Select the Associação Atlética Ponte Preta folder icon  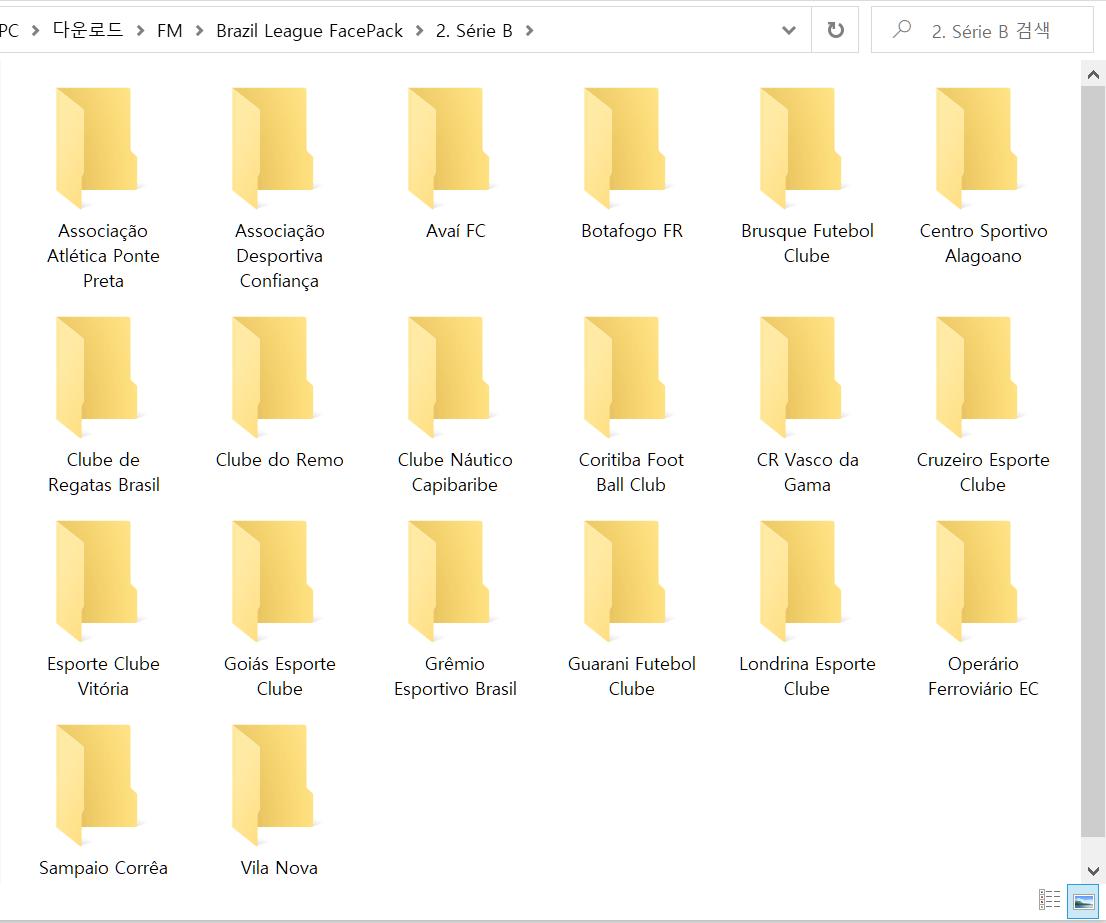click(97, 147)
